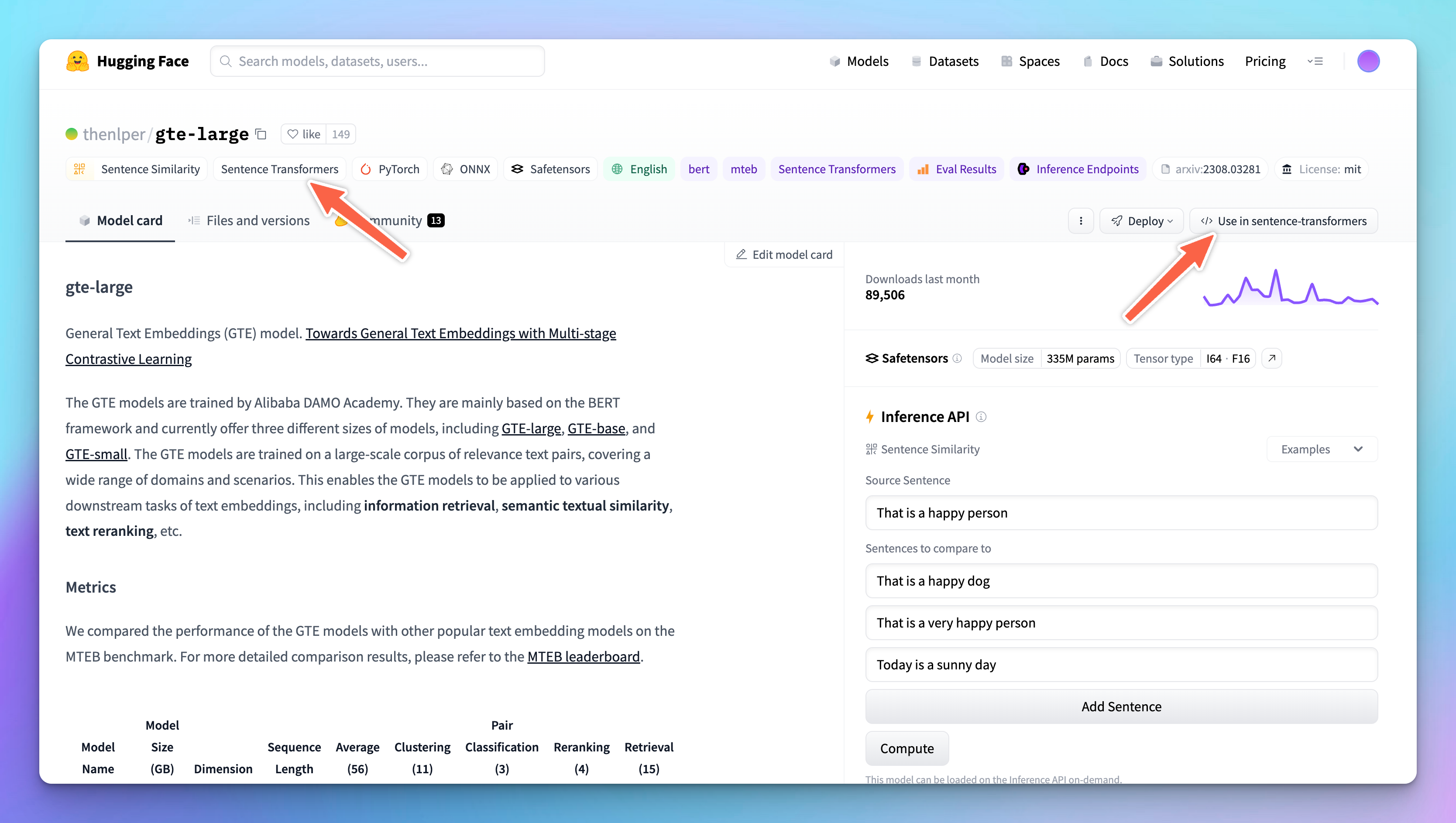The image size is (1456, 823).
Task: Click the Safetensors info icon
Action: tap(957, 358)
